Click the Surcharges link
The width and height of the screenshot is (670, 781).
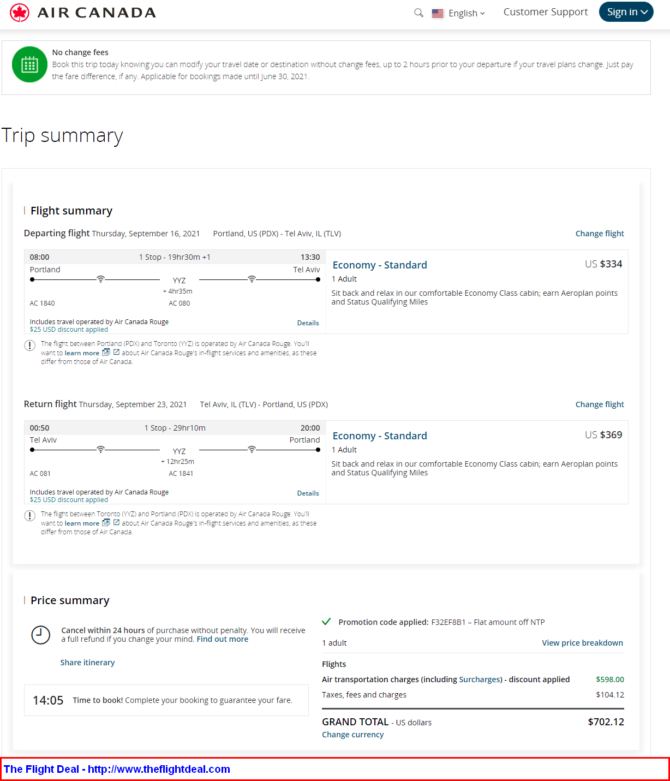[480, 679]
